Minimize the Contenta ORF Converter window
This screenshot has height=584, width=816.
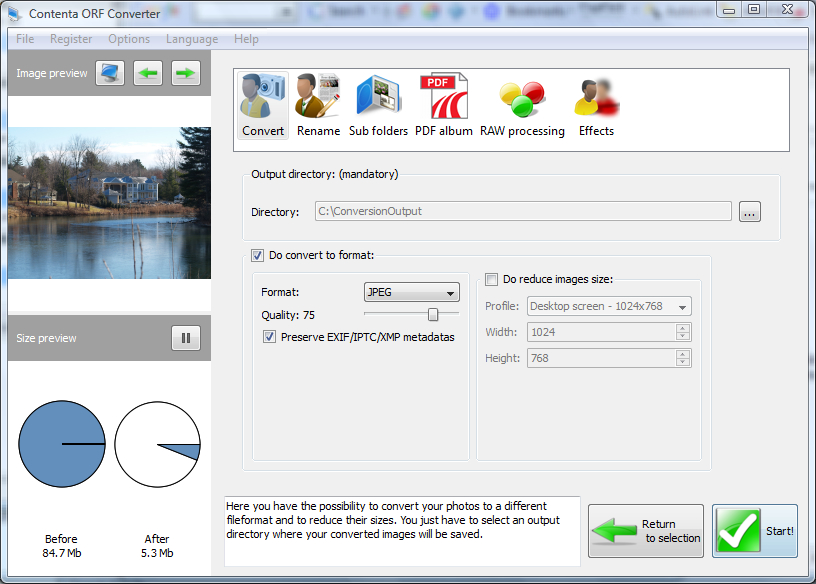pos(729,9)
